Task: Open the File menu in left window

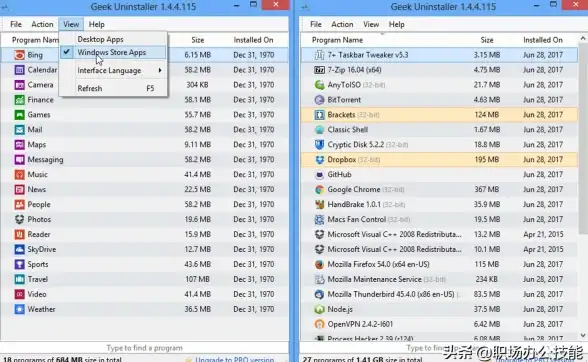Action: point(16,24)
